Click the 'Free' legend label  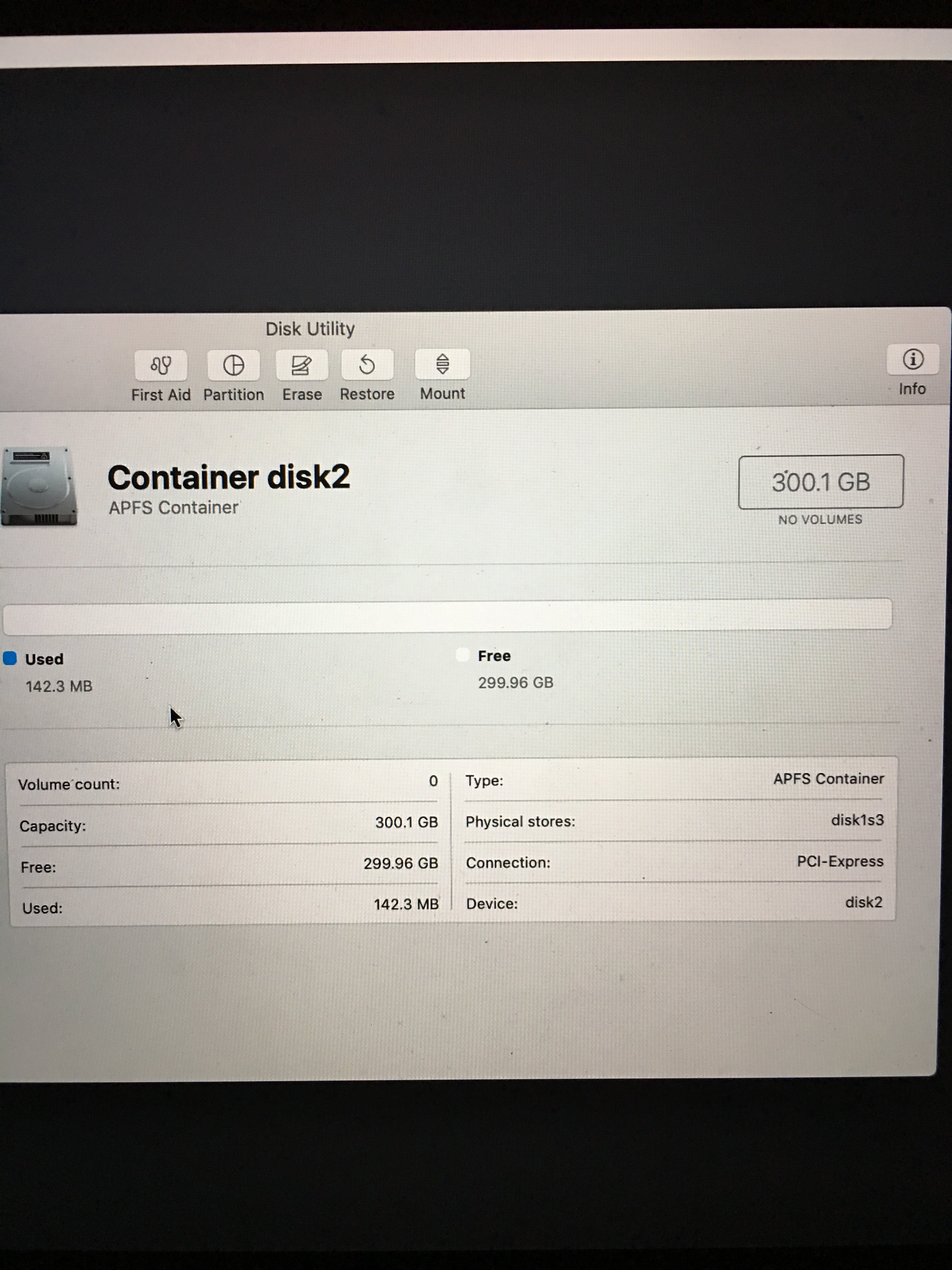pyautogui.click(x=494, y=656)
